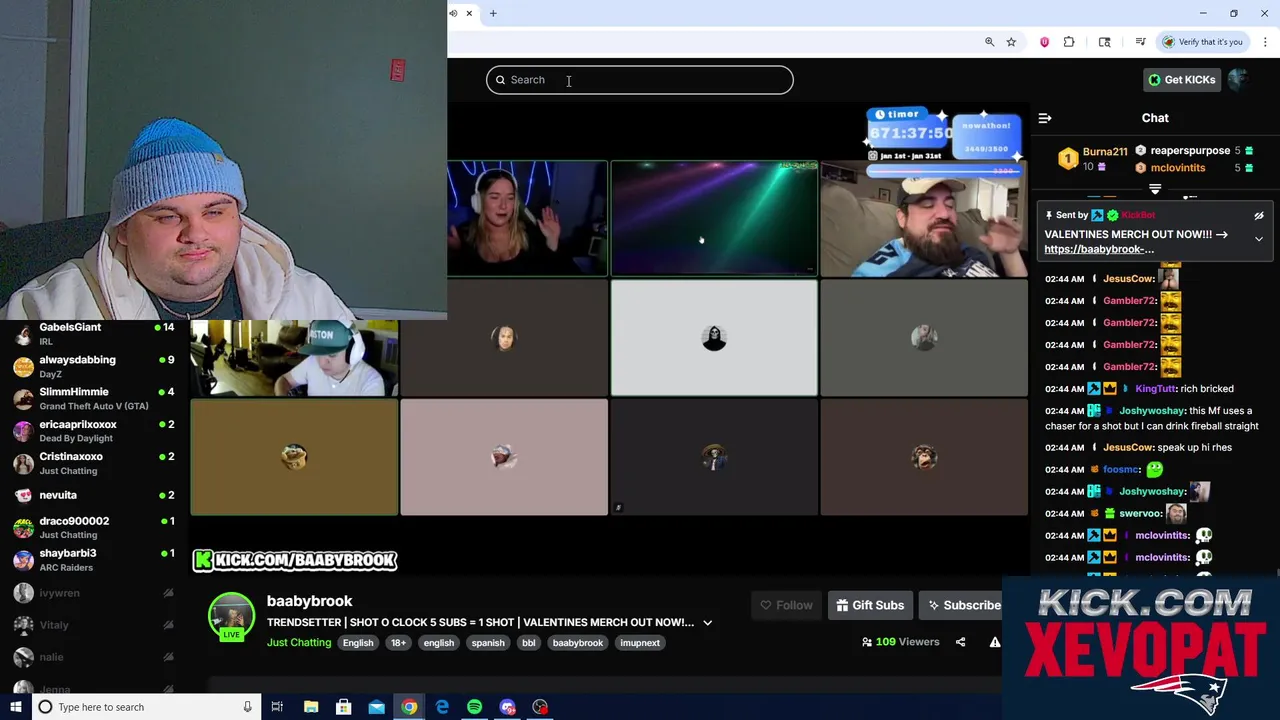Mute the tab via audio speaker icon

point(453,13)
